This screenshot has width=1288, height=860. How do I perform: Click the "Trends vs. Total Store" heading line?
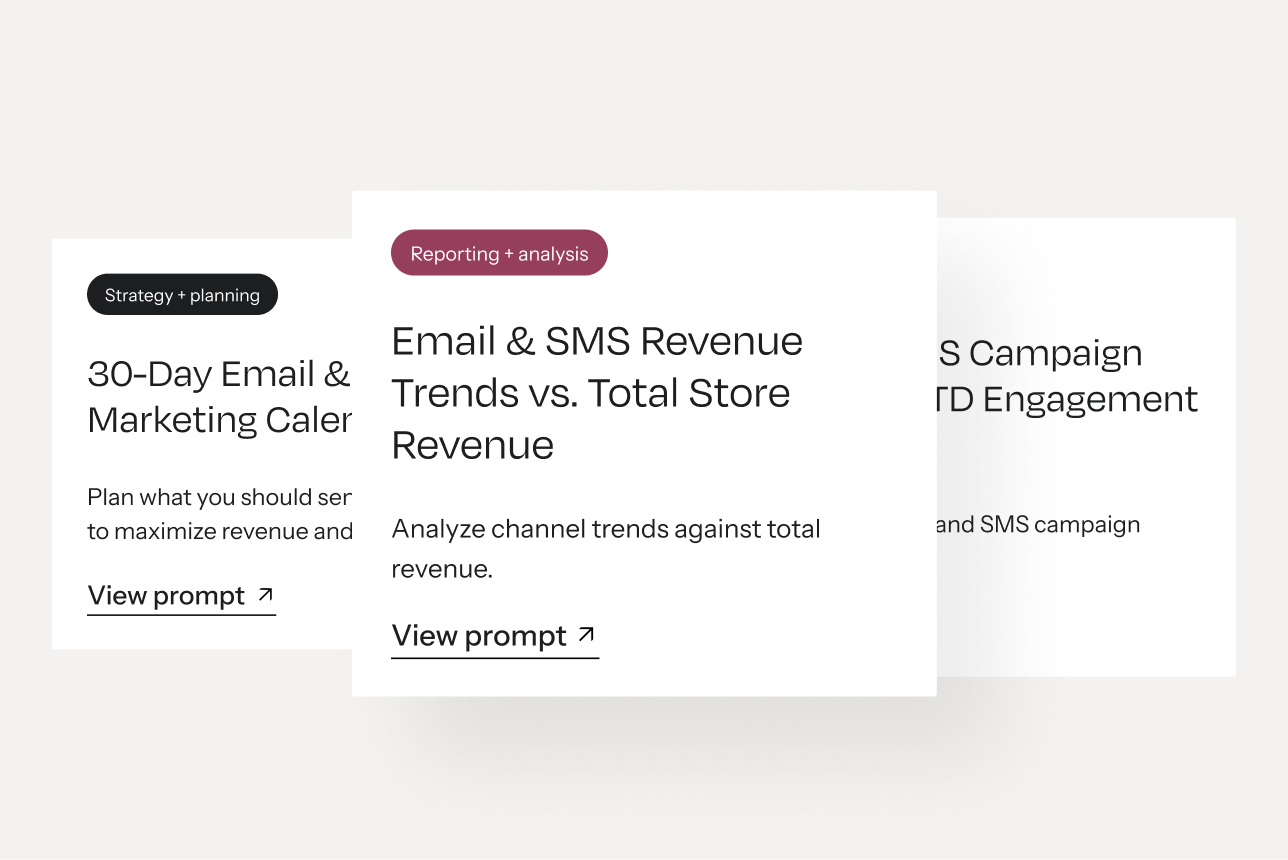(x=591, y=393)
